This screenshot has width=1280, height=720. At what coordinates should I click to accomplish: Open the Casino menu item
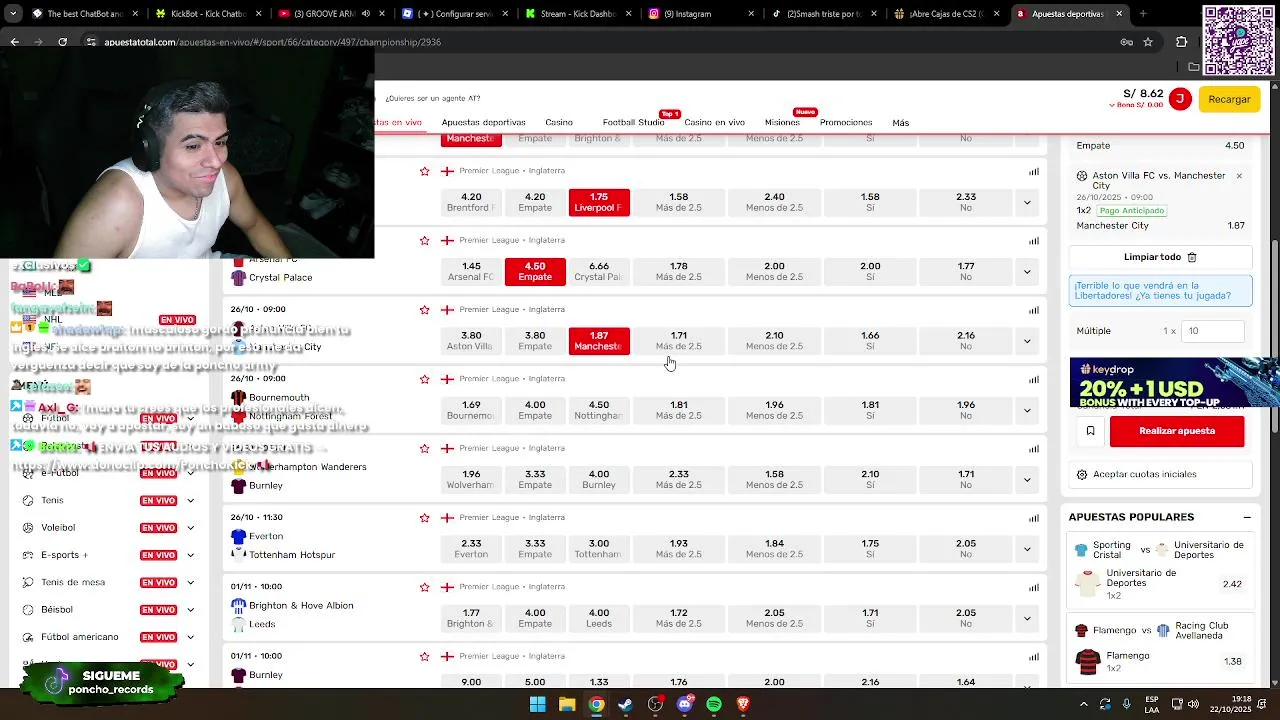coord(559,122)
